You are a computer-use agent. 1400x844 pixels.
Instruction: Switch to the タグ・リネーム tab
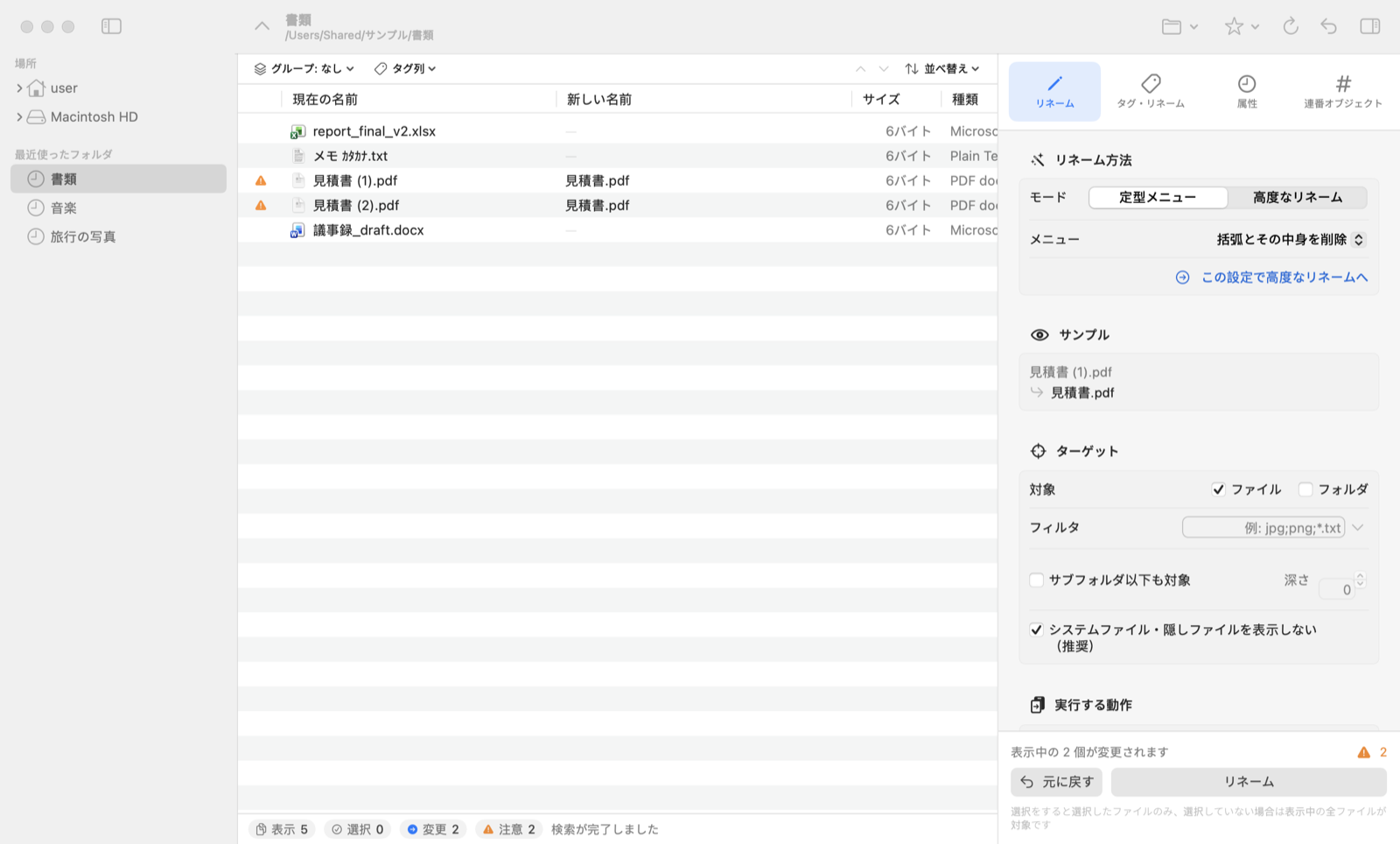tap(1151, 91)
